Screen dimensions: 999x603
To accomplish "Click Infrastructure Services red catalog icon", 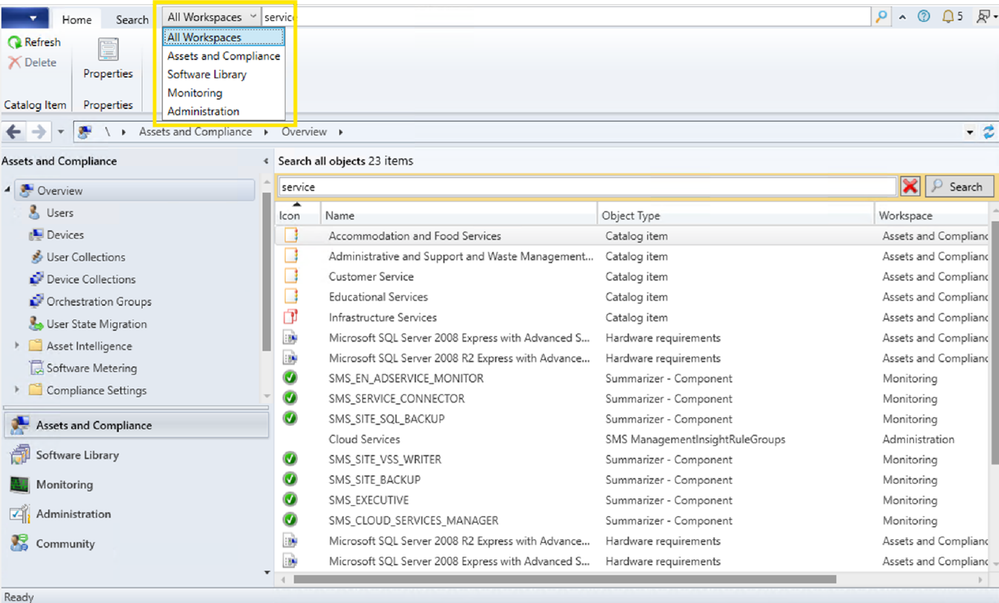I will (x=291, y=317).
